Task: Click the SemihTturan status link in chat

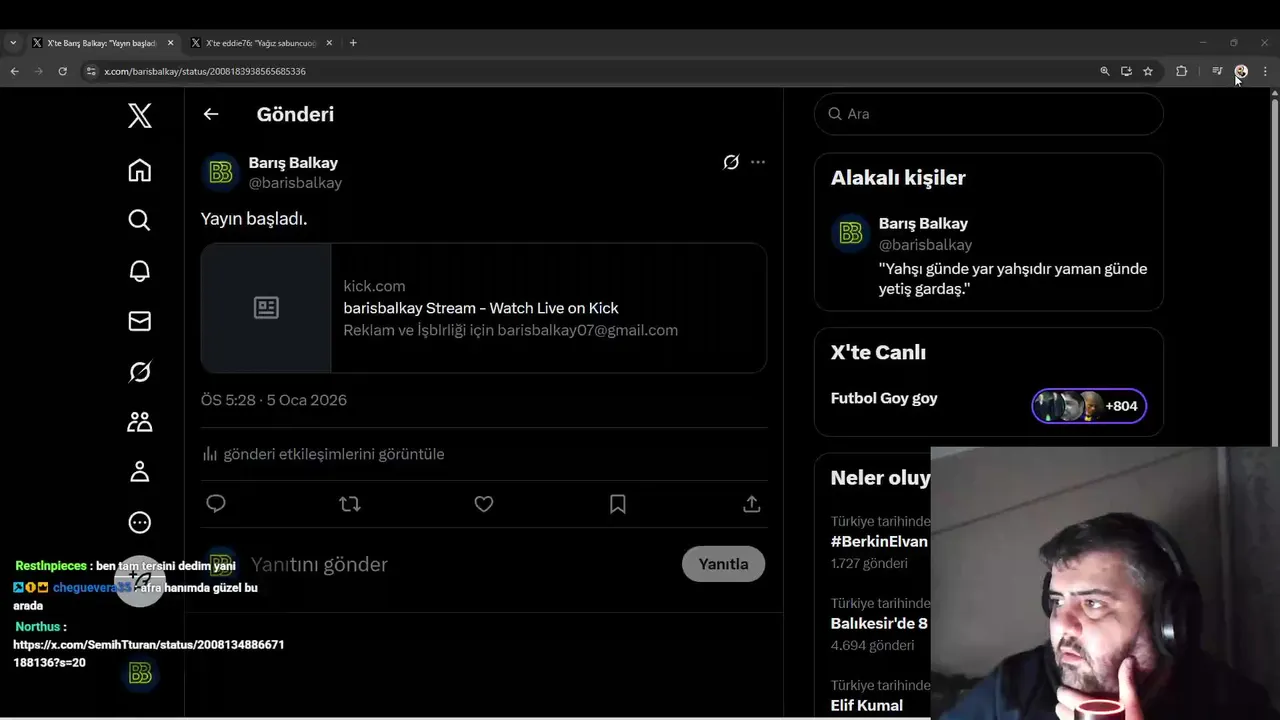Action: click(149, 654)
